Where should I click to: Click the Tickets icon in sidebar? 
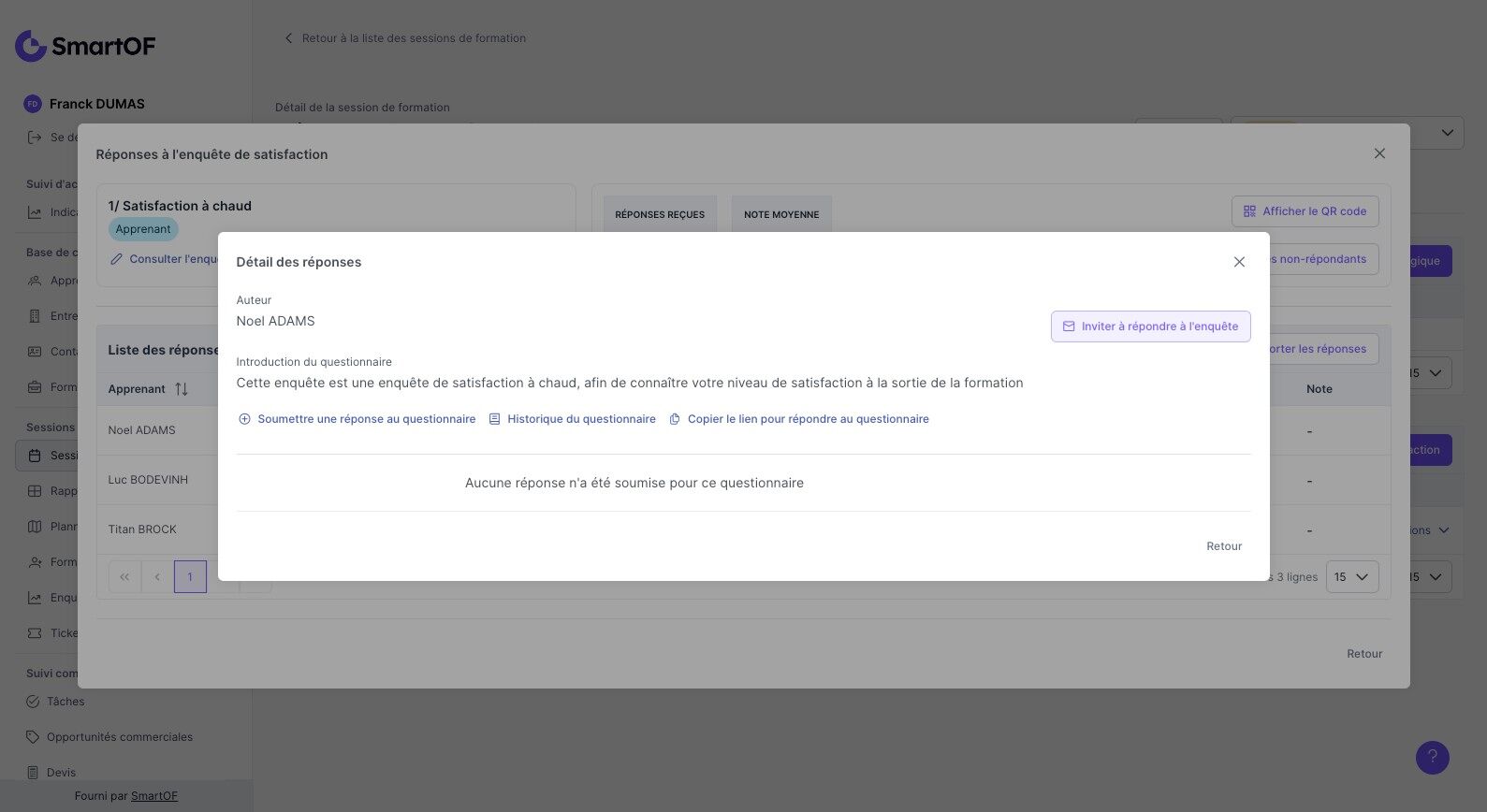coord(35,633)
